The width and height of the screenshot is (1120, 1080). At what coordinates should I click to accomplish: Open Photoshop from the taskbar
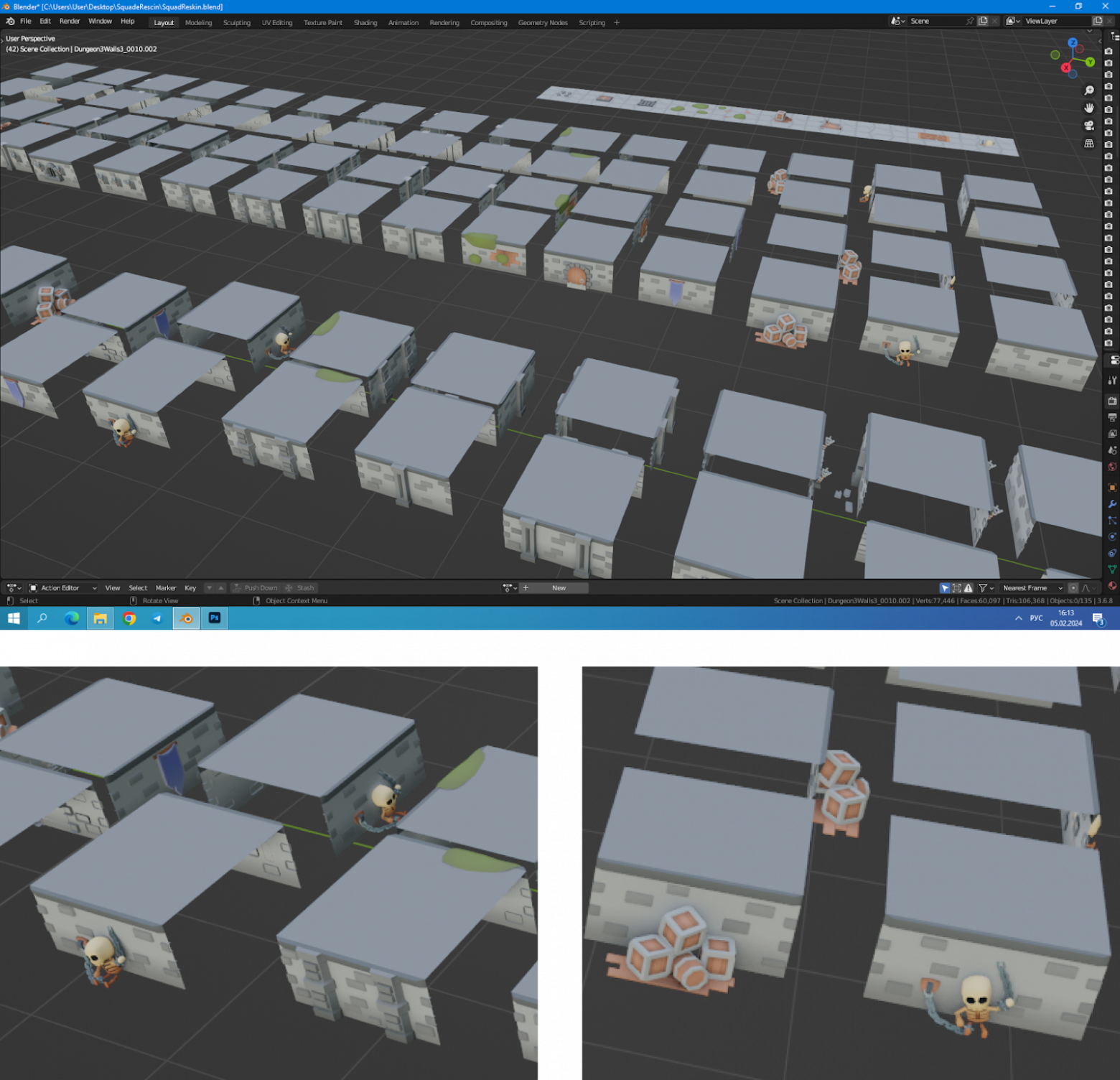coord(215,618)
